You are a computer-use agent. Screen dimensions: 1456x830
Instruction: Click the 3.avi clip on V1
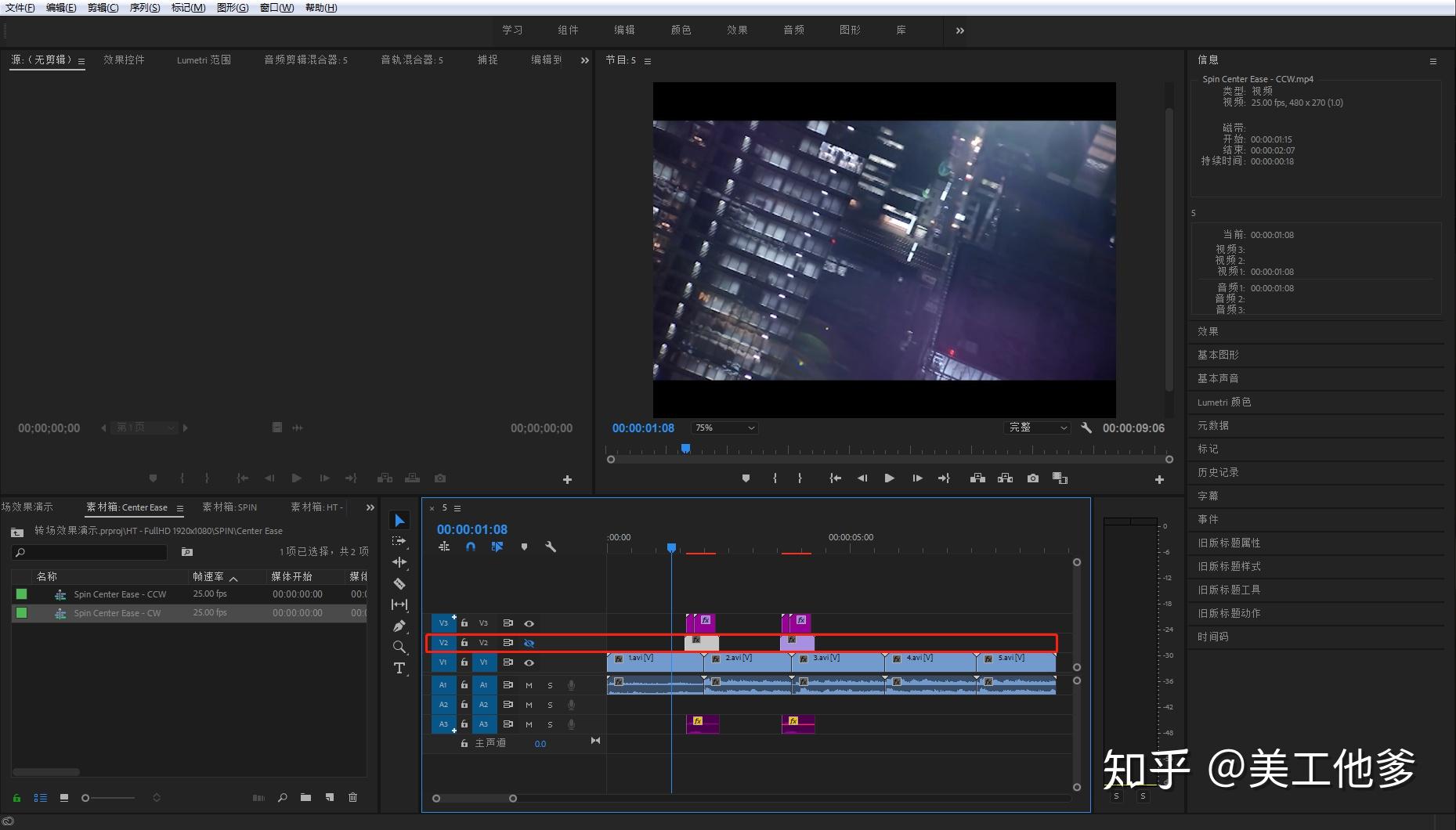(x=838, y=662)
